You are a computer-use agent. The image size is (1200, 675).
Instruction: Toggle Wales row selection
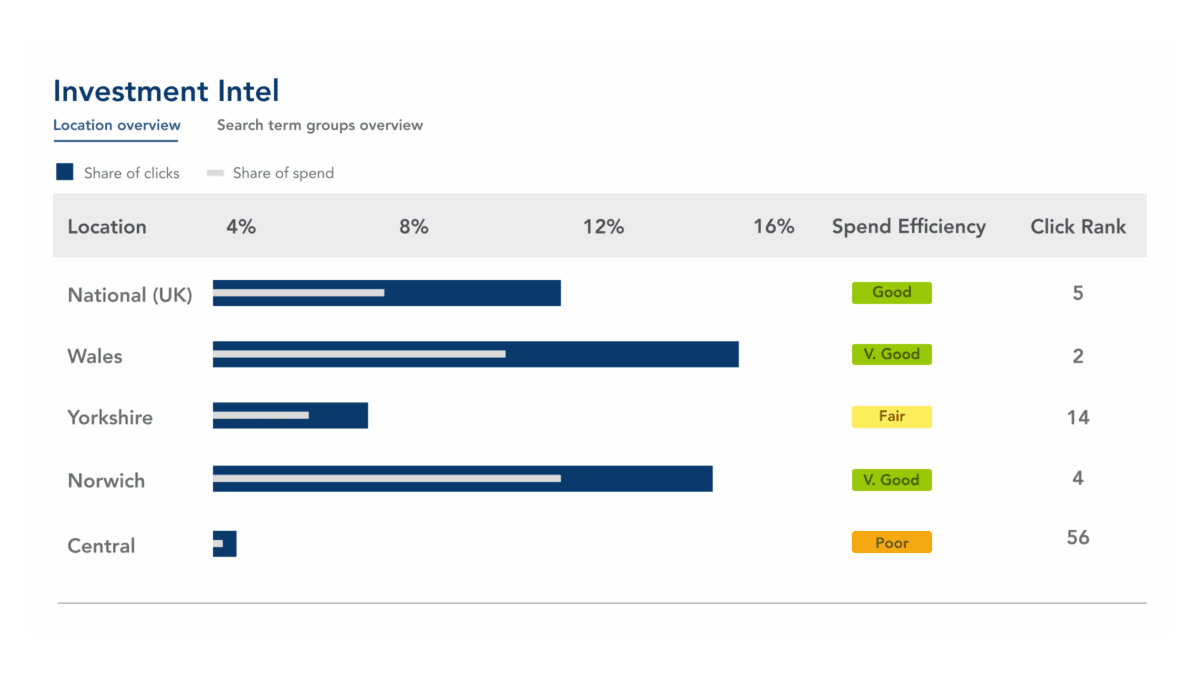tap(94, 355)
